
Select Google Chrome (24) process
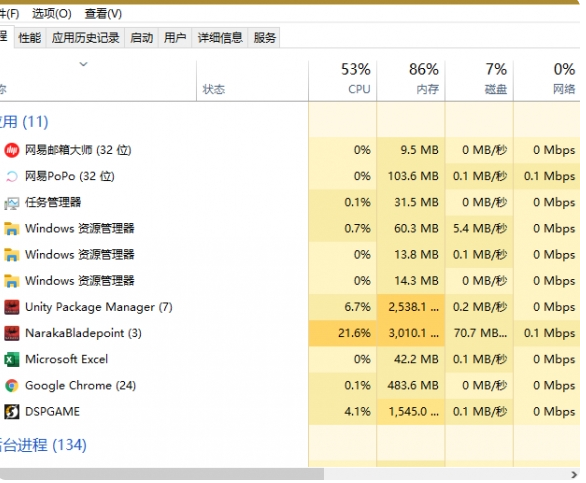tap(80, 386)
